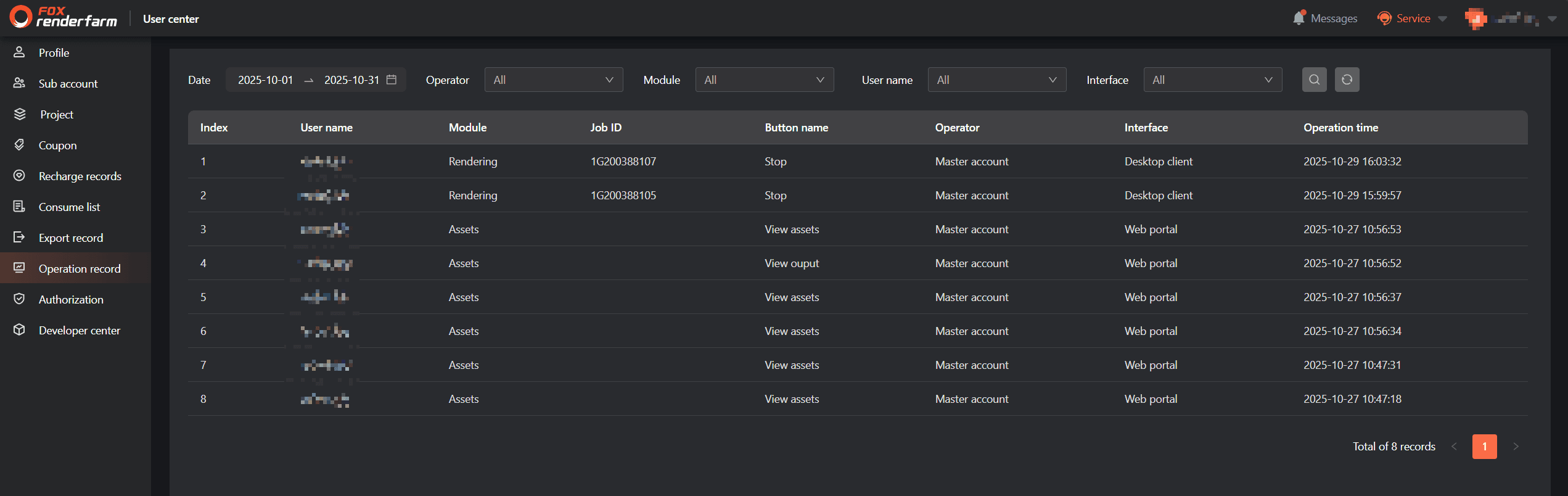Click the calendar icon in Date field

click(392, 80)
